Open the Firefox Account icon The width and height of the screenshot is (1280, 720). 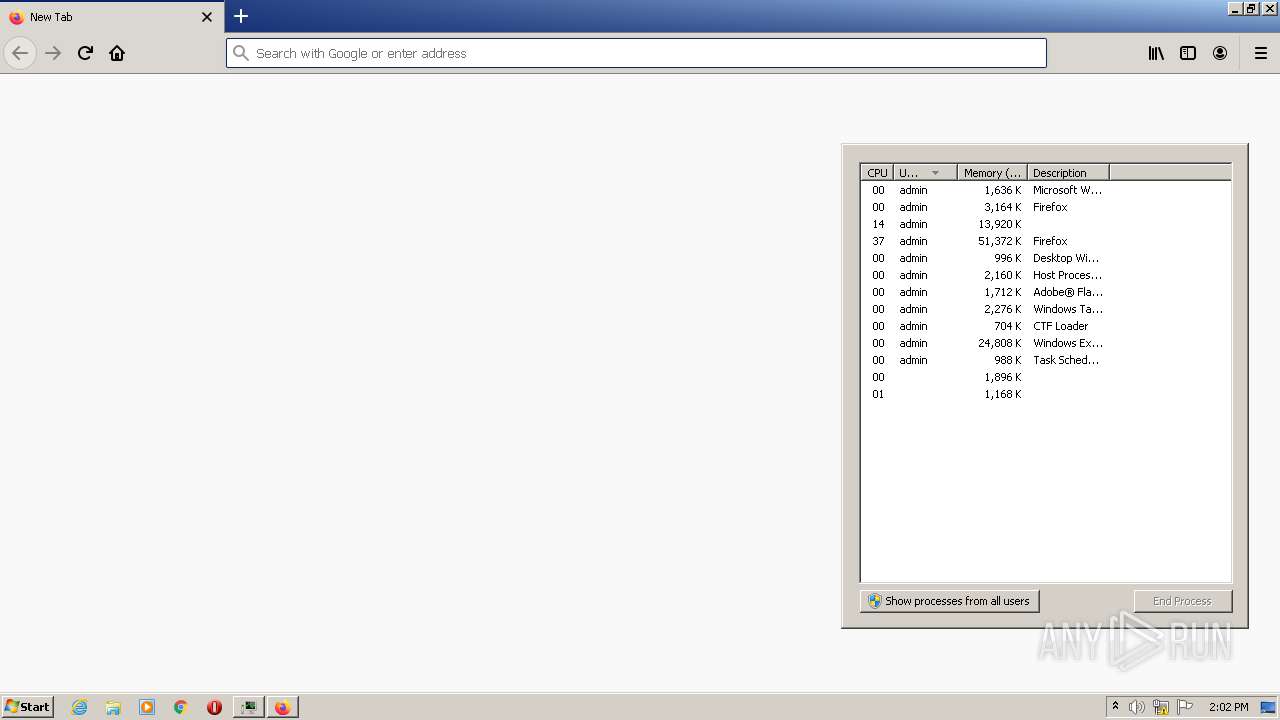(1220, 53)
